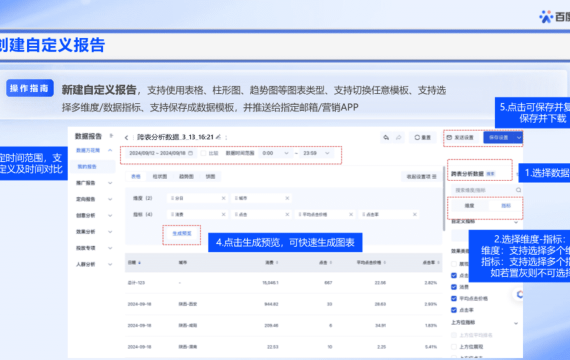The image size is (570, 360).
Task: Toggle the 比较 compare checkbox
Action: (203, 153)
